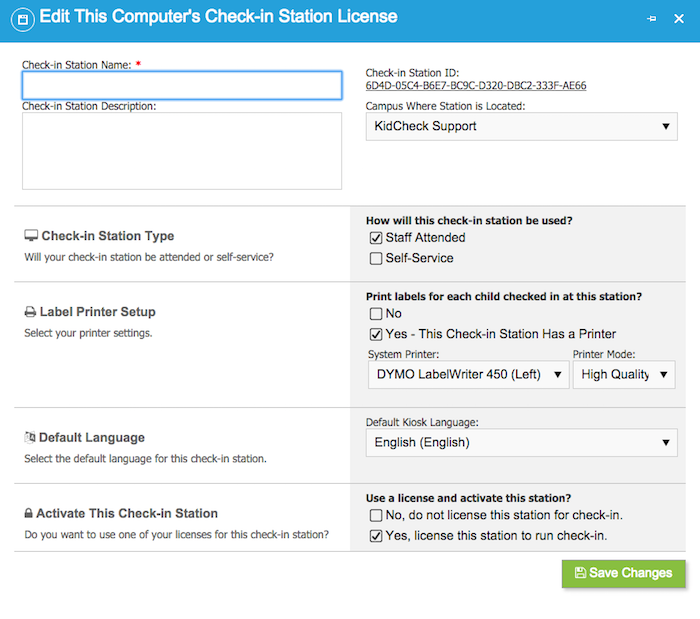The image size is (700, 619).
Task: Check the No option for printing labels
Action: (376, 314)
